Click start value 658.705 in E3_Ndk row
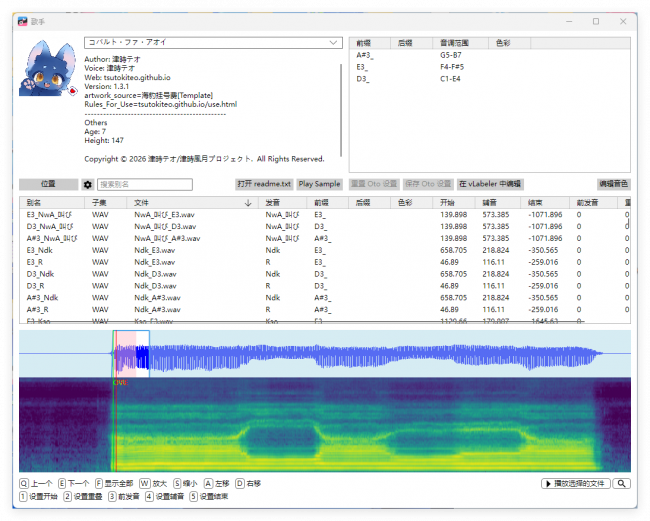The image size is (650, 521). pyautogui.click(x=453, y=250)
